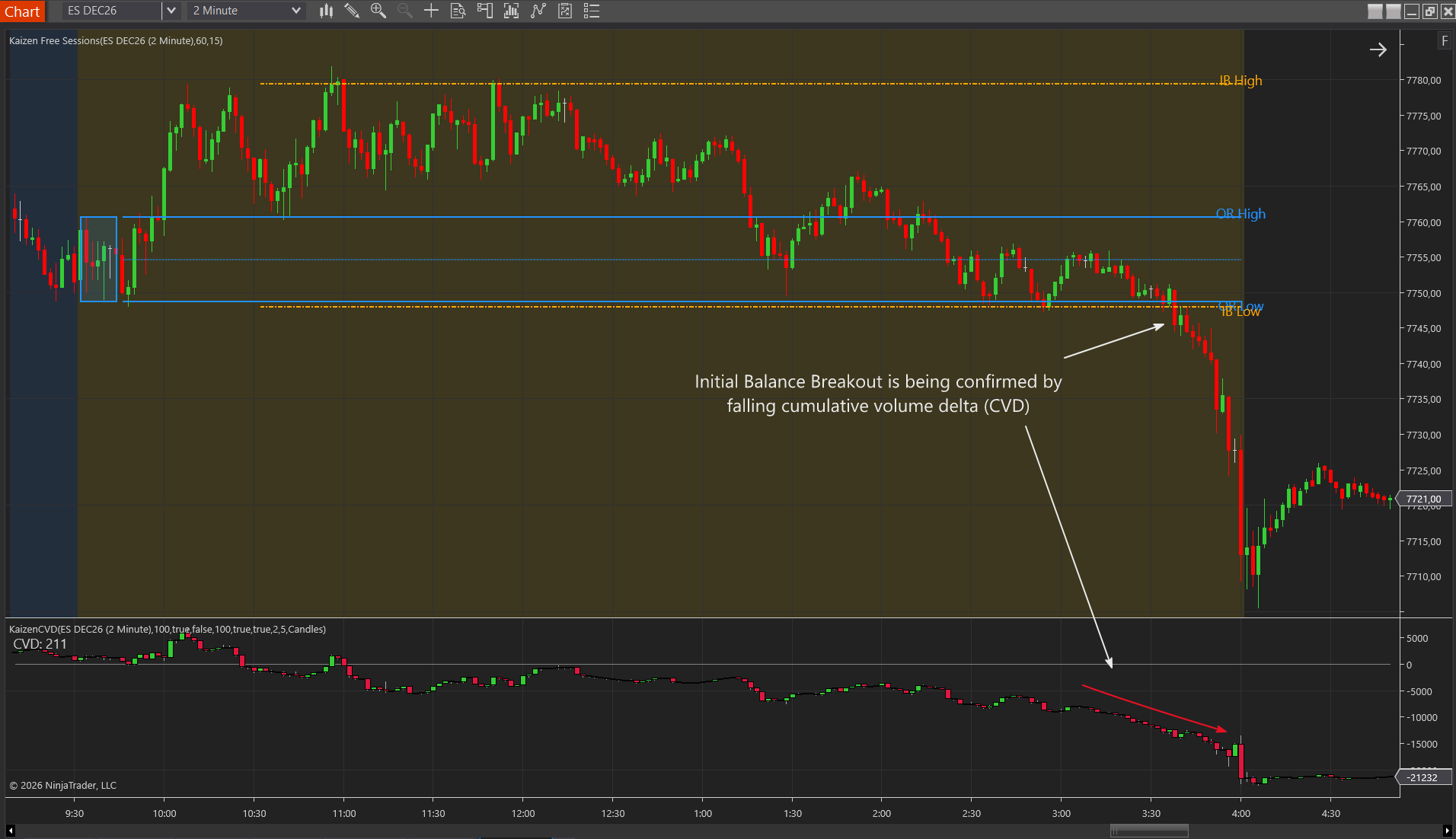
Task: Select the drawing tools pencil icon
Action: click(x=352, y=11)
